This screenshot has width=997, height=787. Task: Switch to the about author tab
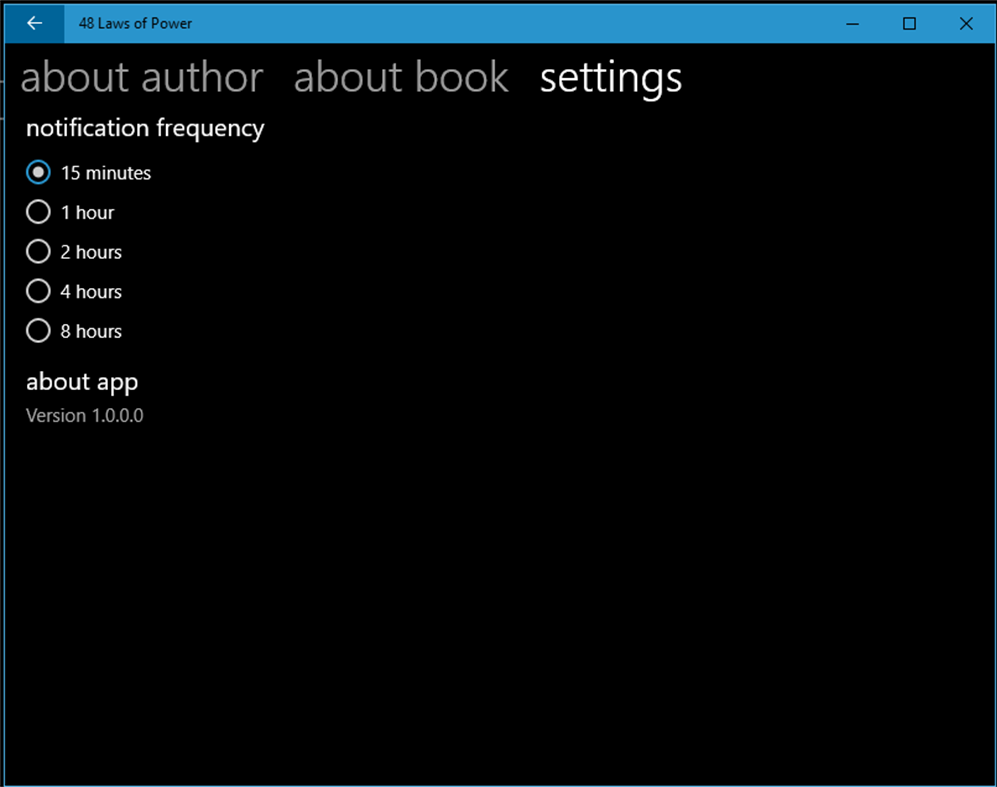(142, 77)
